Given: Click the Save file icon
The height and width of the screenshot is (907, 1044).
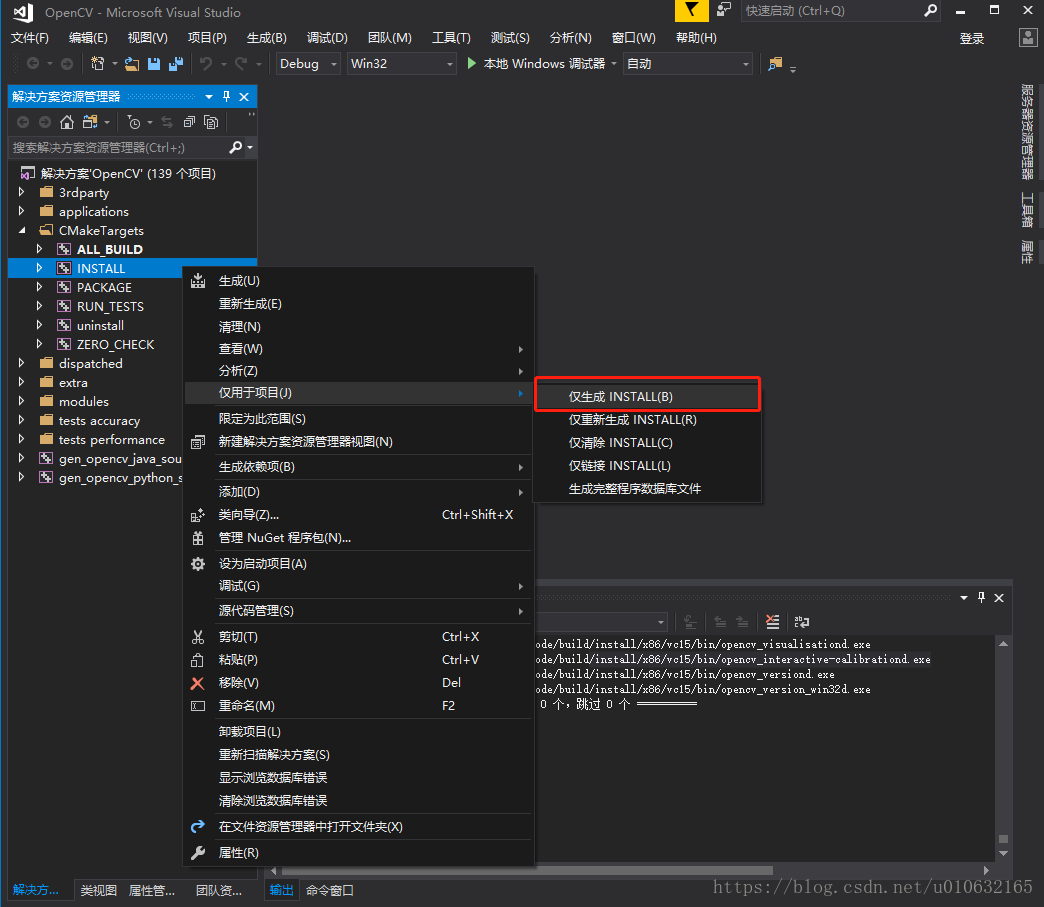Looking at the screenshot, I should [154, 64].
